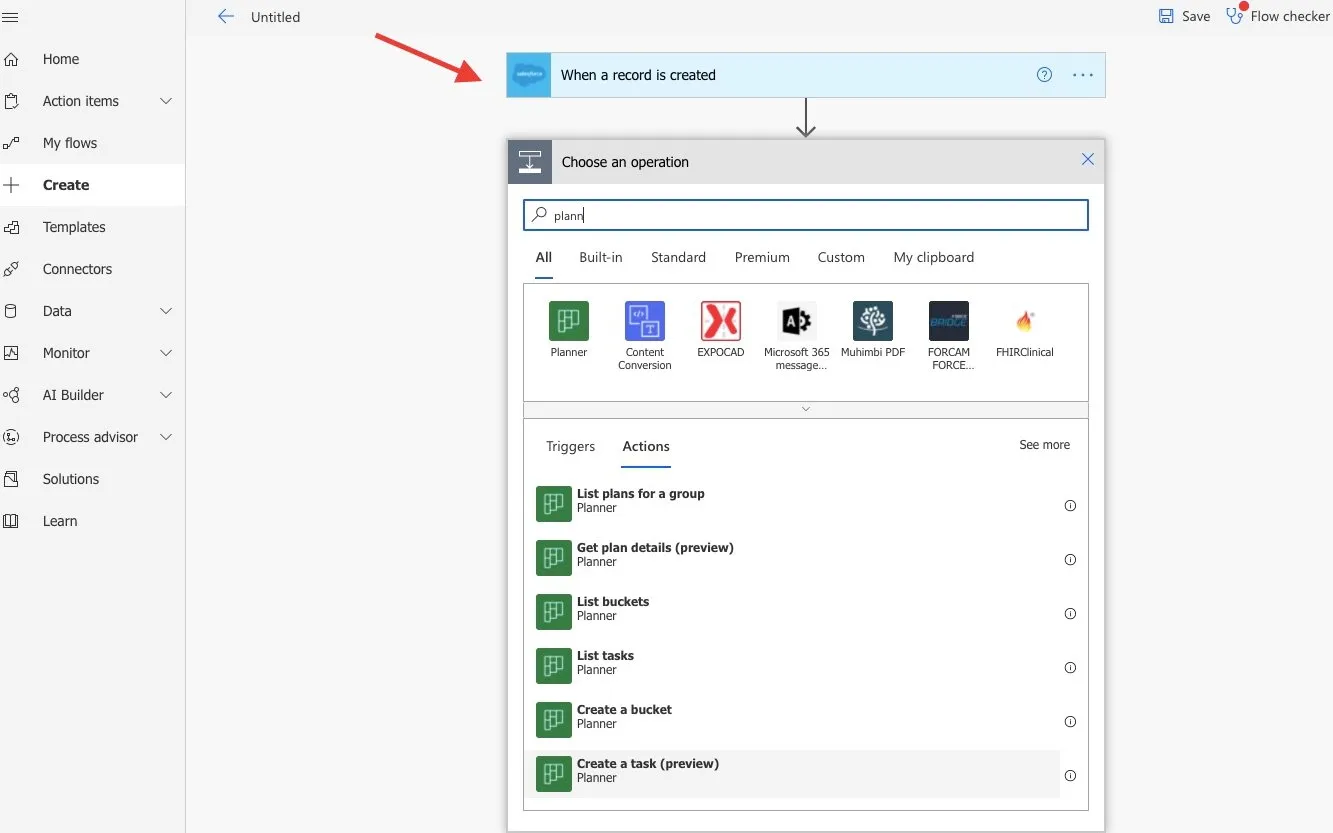Screen dimensions: 1333x833
Task: Click the Create plus icon
Action: 12,185
